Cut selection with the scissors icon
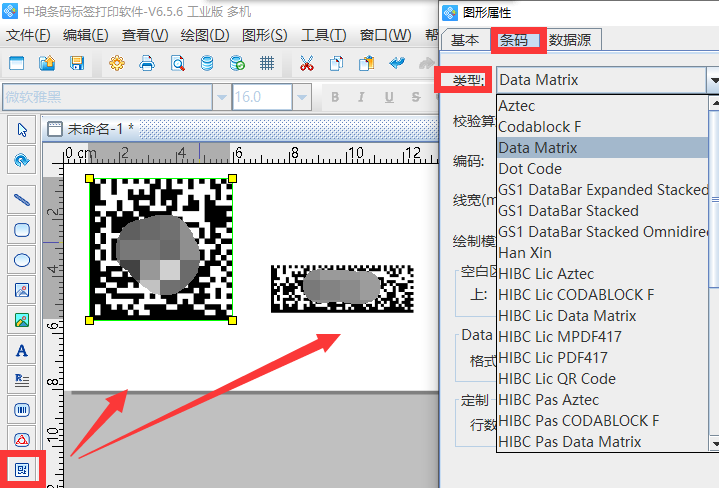 point(307,63)
